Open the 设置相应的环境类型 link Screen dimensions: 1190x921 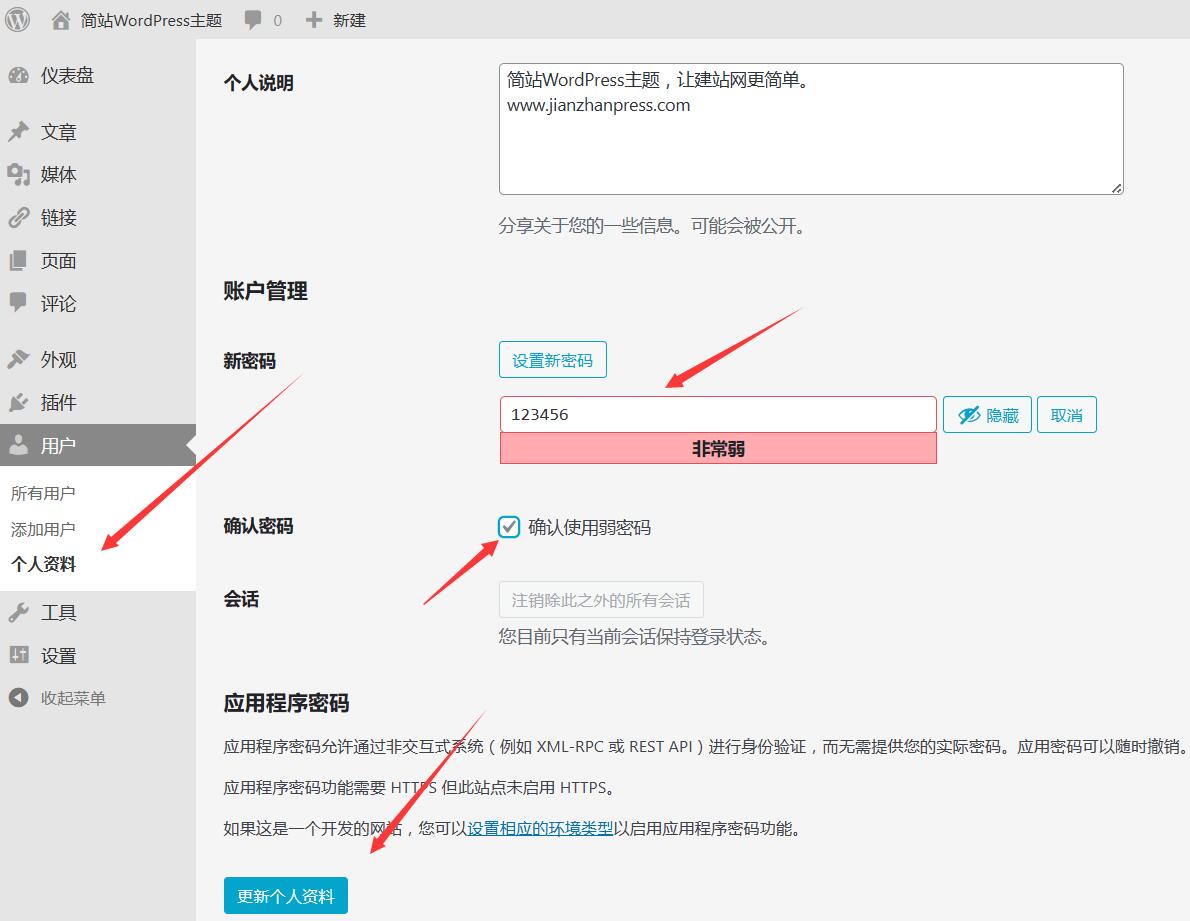tap(540, 828)
